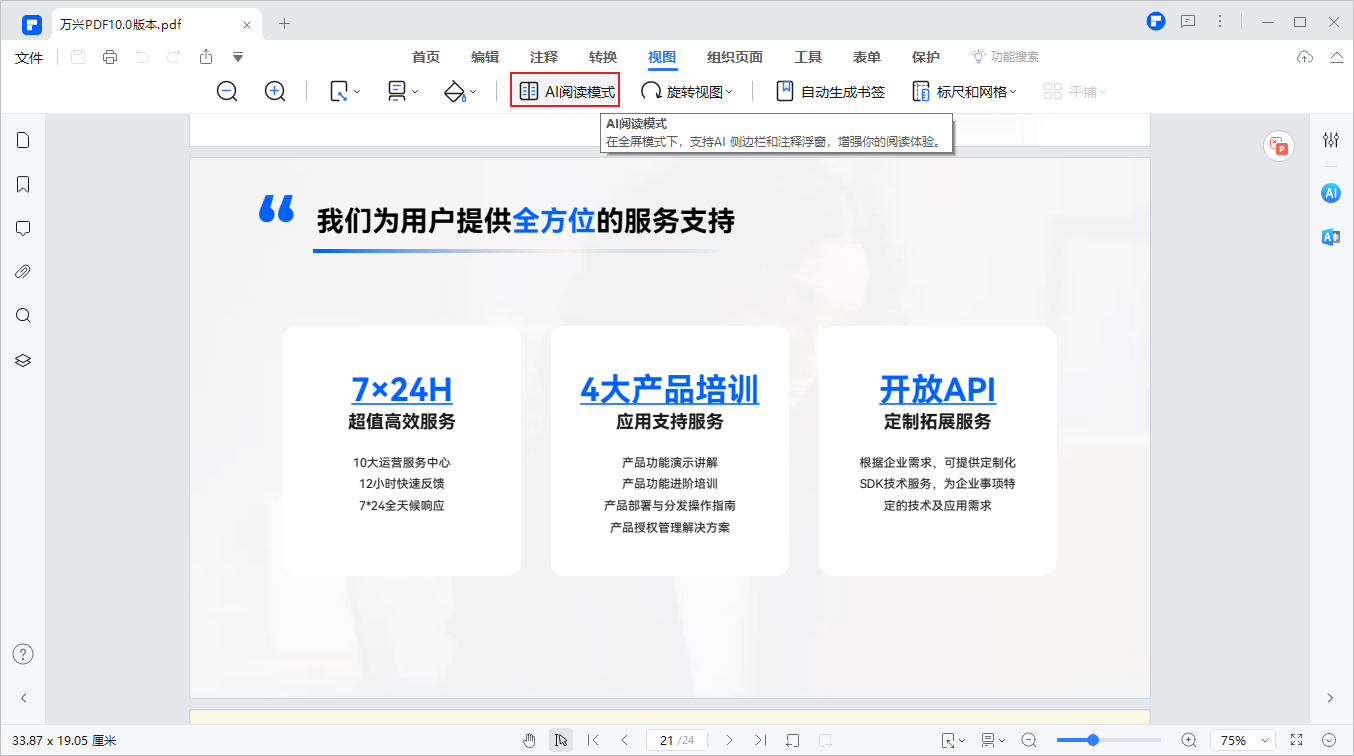Expand the 旋转视图 dropdown
This screenshot has height=756, width=1354.
point(687,91)
